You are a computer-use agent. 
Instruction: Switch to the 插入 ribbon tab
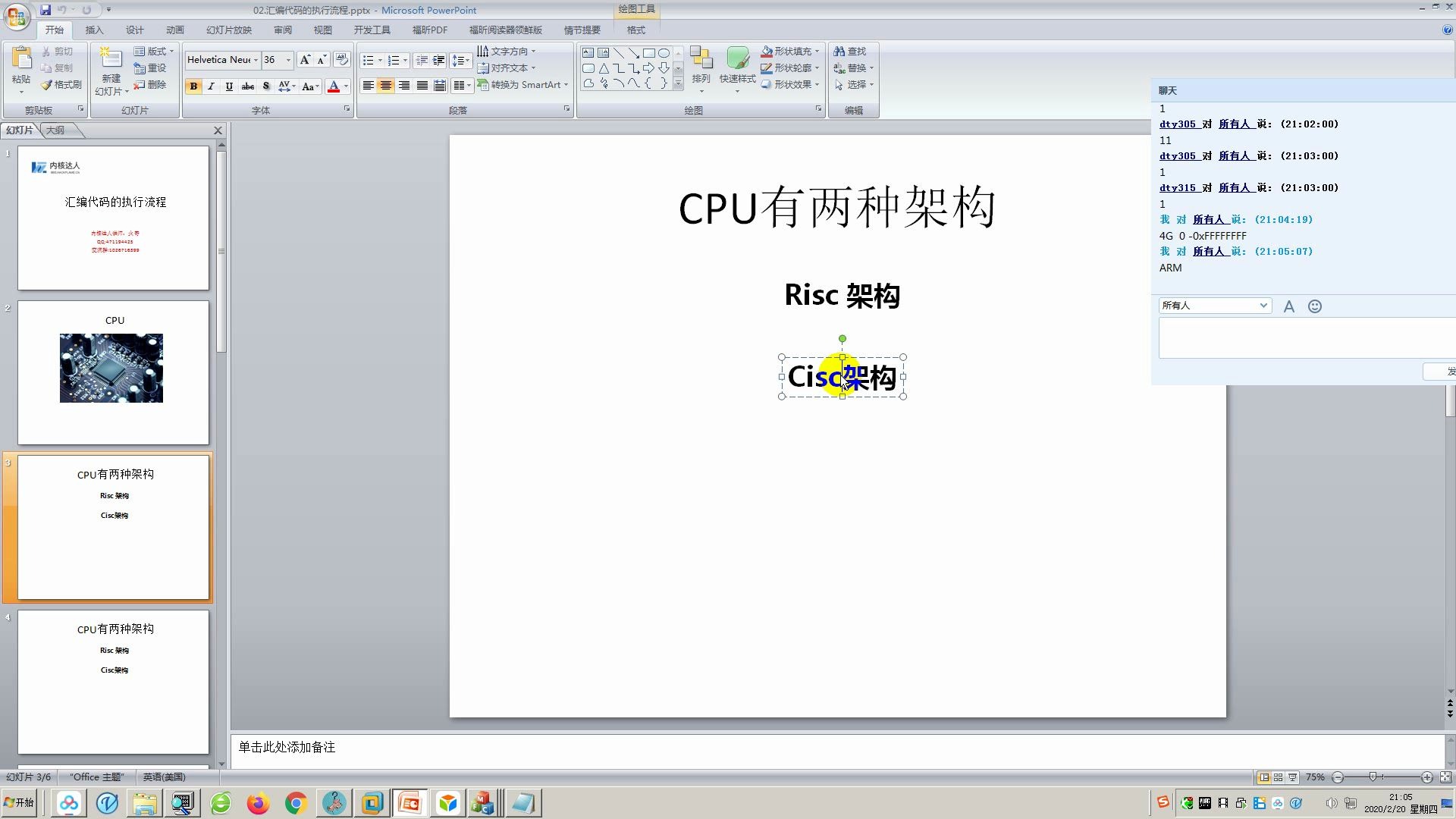coord(94,30)
